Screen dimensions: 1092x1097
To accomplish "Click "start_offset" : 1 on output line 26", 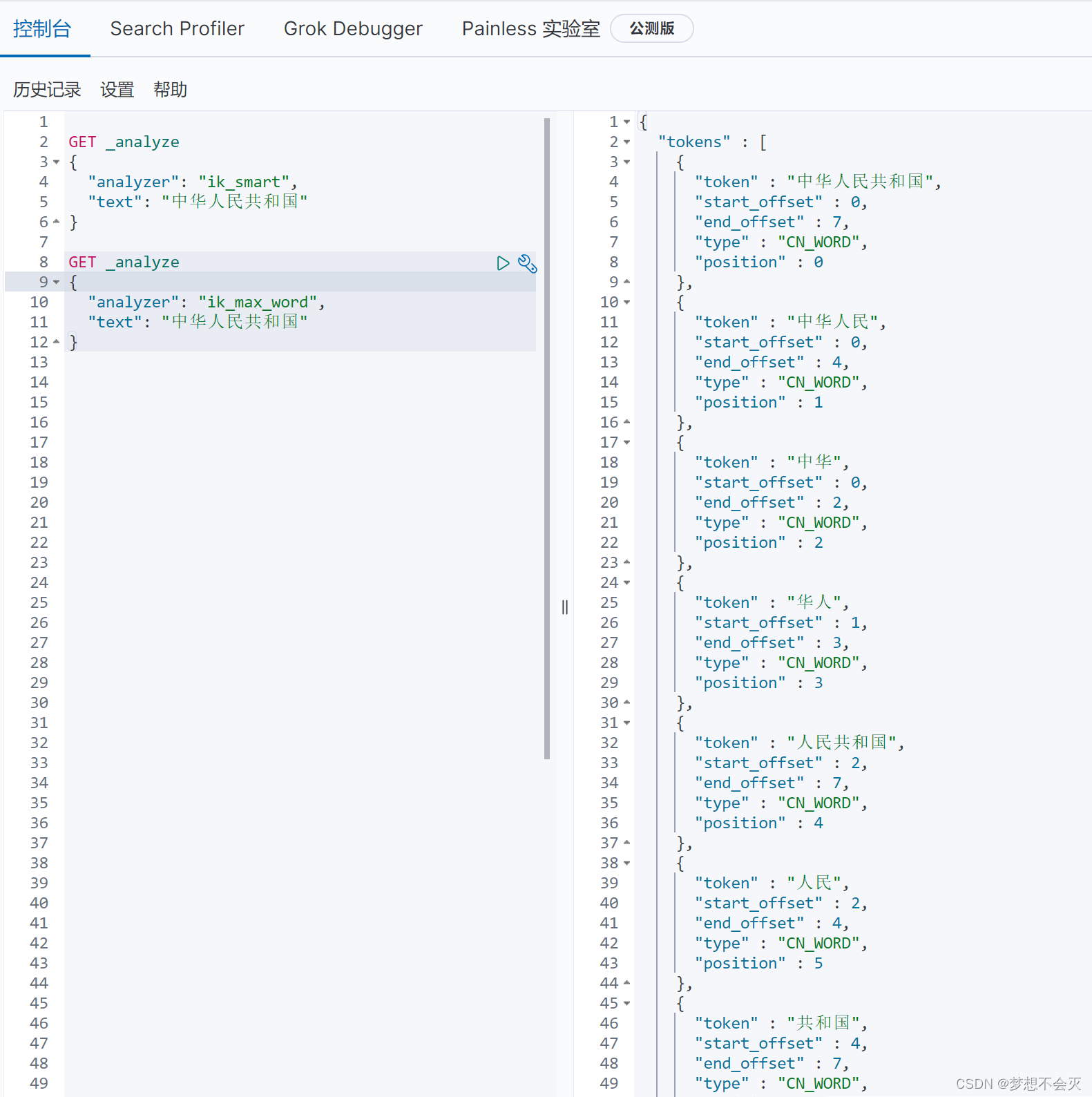I will click(778, 623).
